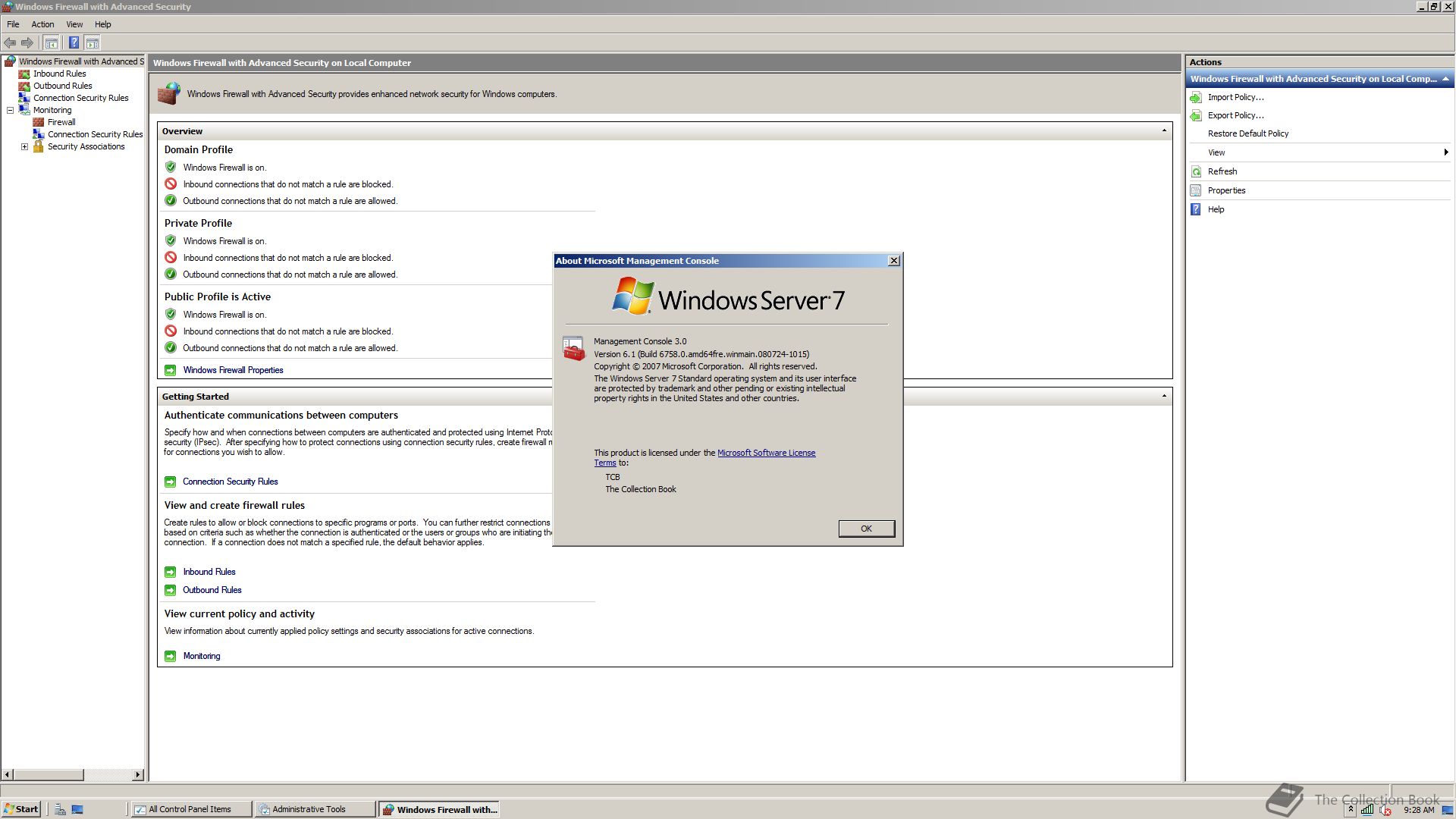Click Export Policy in the Actions pane
Screen dimensions: 1456x819
pyautogui.click(x=1235, y=115)
